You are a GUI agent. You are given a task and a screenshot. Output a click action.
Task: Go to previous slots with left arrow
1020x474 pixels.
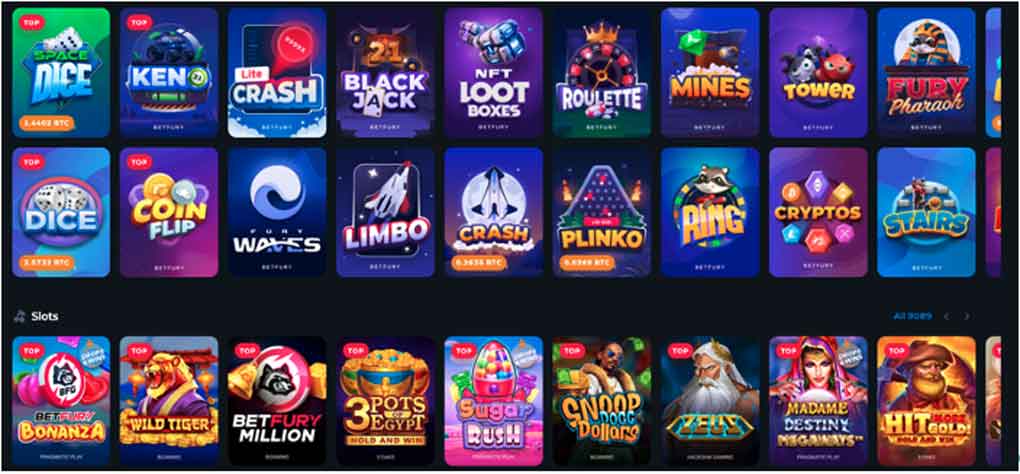pos(946,316)
